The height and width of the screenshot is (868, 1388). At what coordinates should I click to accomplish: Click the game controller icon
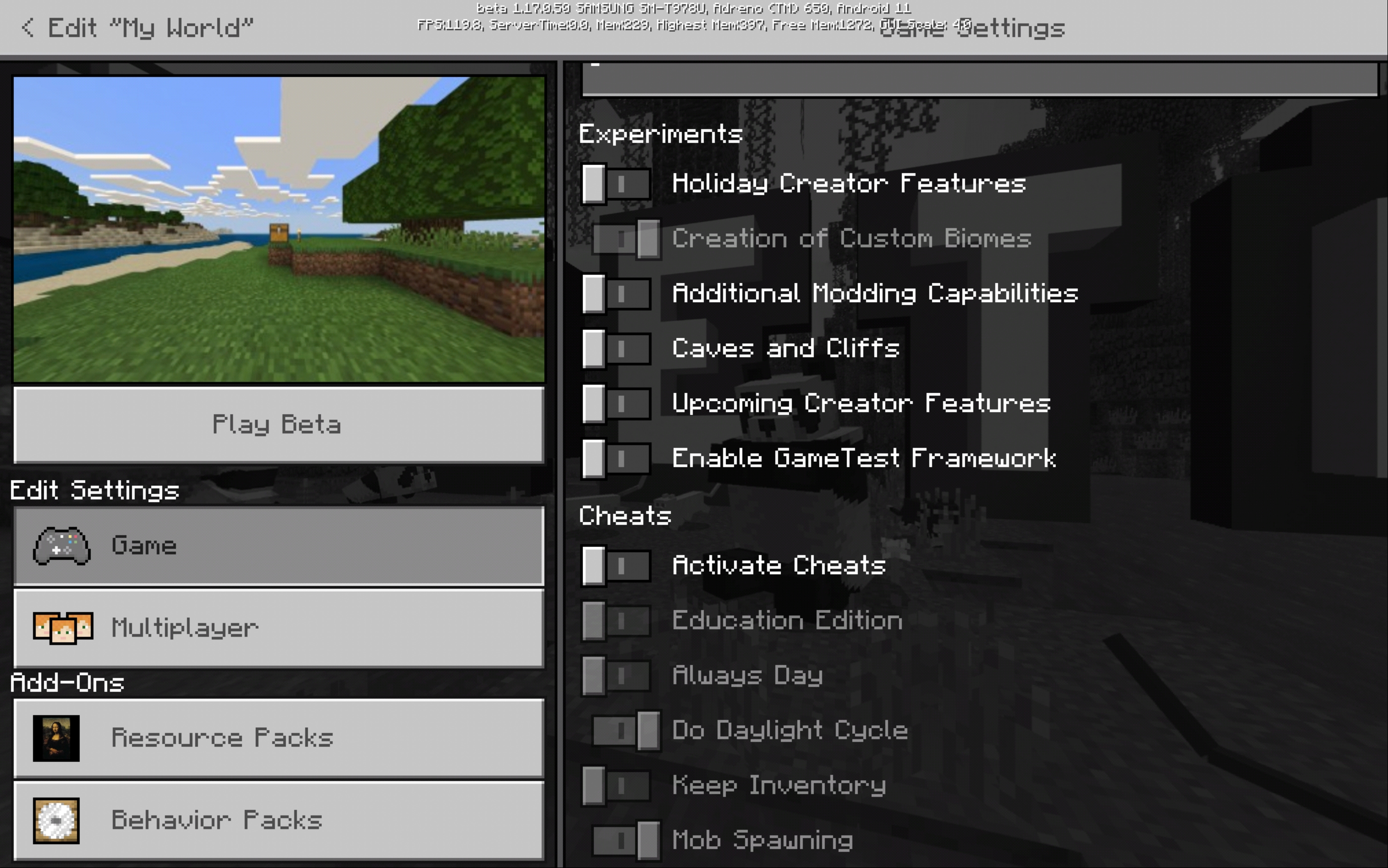point(61,546)
